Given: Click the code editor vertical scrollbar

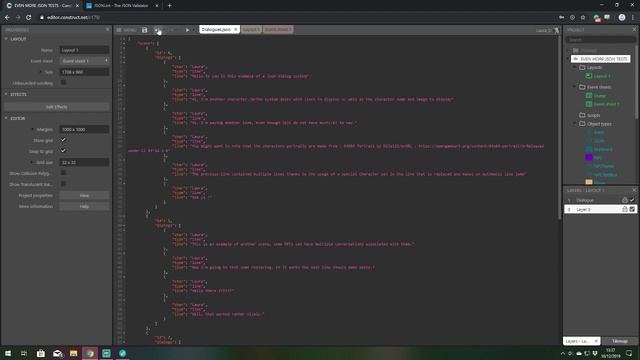Looking at the screenshot, I should [x=560, y=127].
